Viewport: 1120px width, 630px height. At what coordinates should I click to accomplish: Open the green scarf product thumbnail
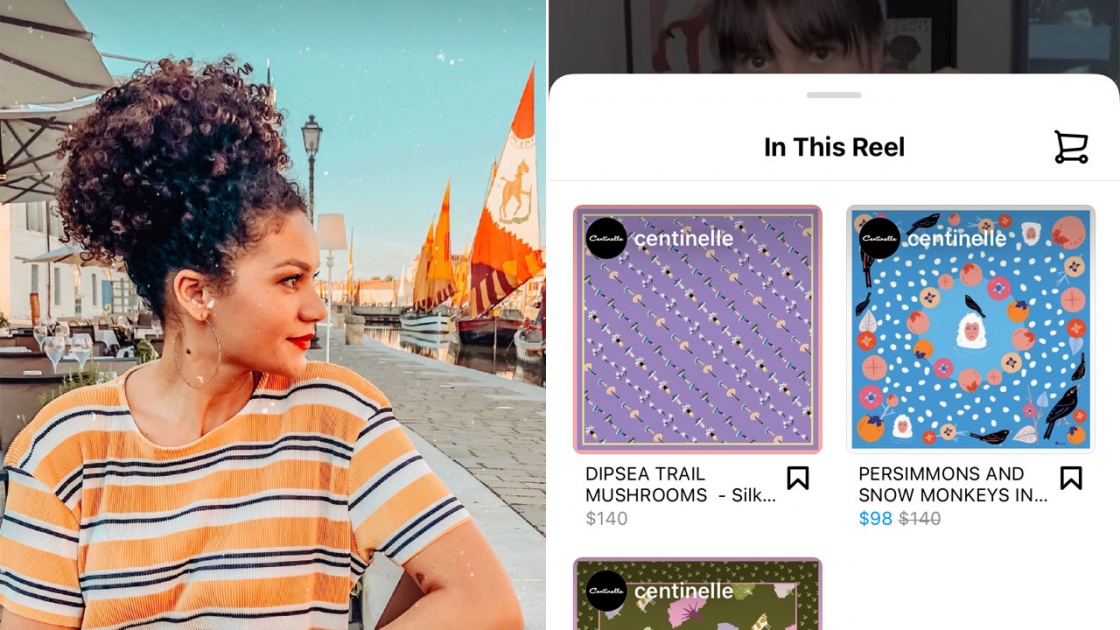pyautogui.click(x=698, y=594)
